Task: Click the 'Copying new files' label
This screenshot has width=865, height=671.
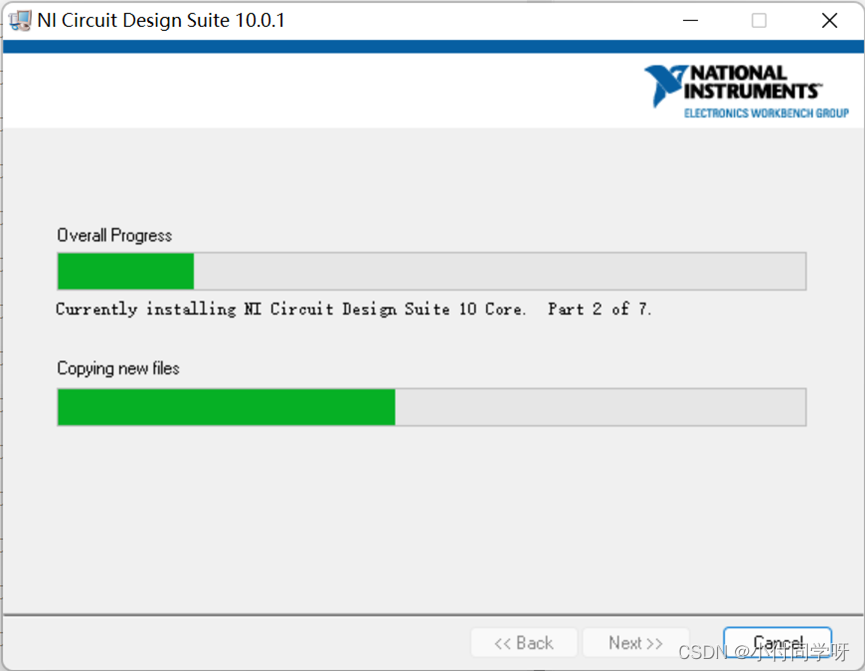Action: point(118,368)
